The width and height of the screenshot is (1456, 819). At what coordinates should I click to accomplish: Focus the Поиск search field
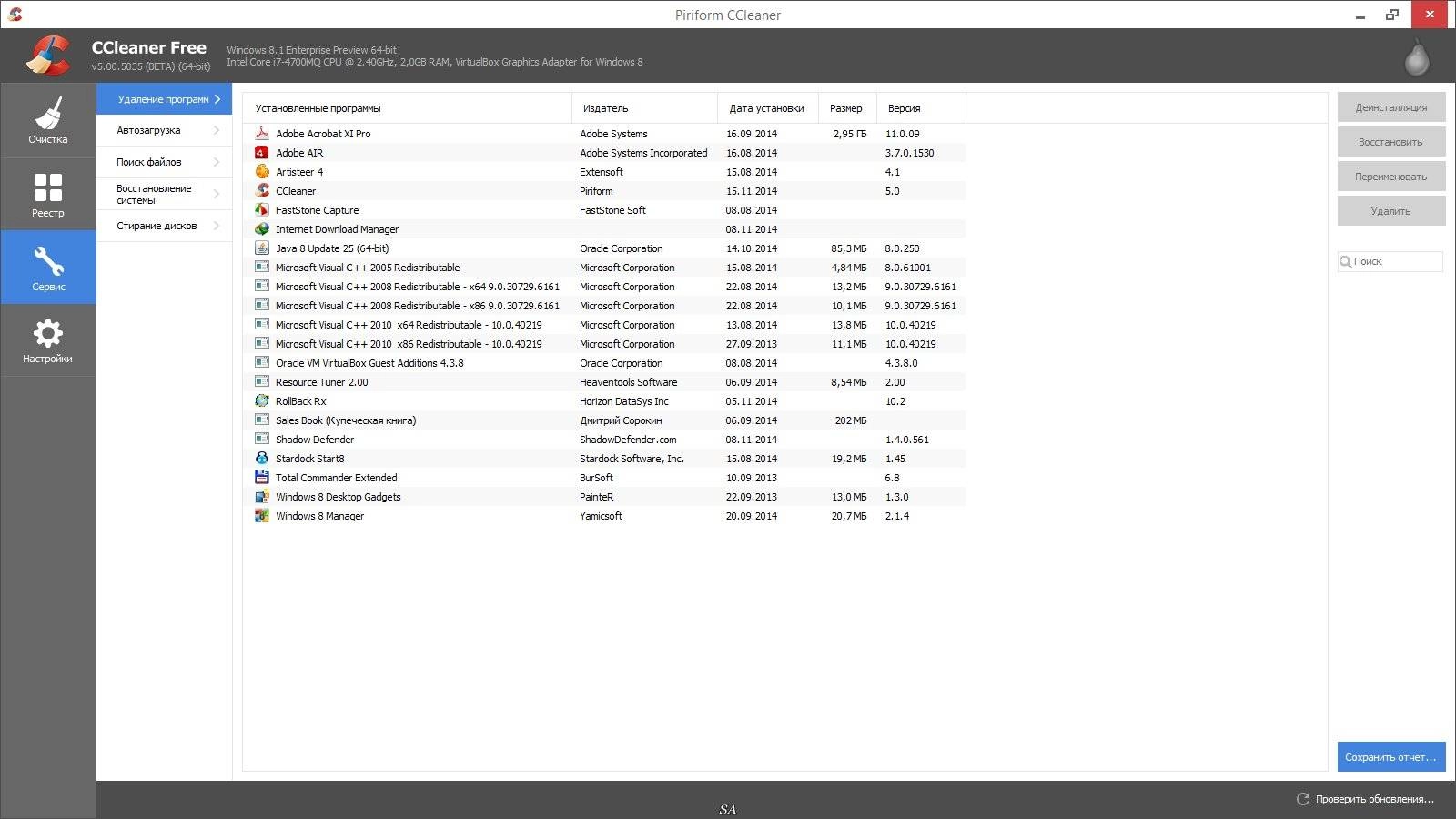(1390, 262)
